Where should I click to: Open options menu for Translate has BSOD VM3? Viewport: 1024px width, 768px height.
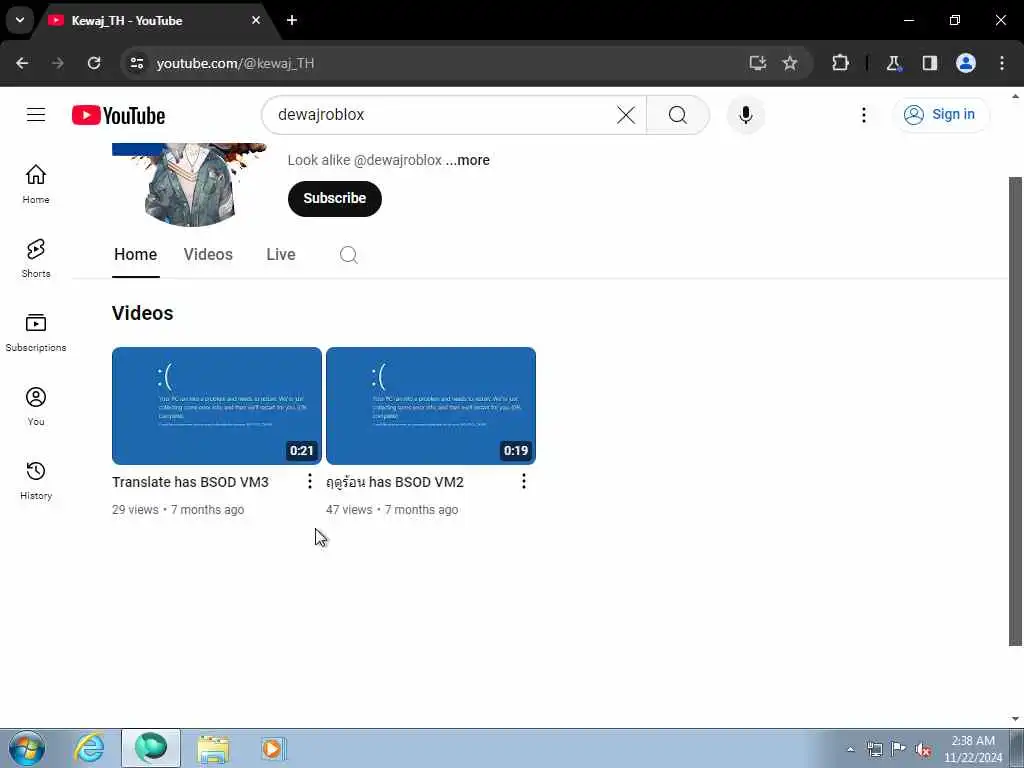coord(310,481)
